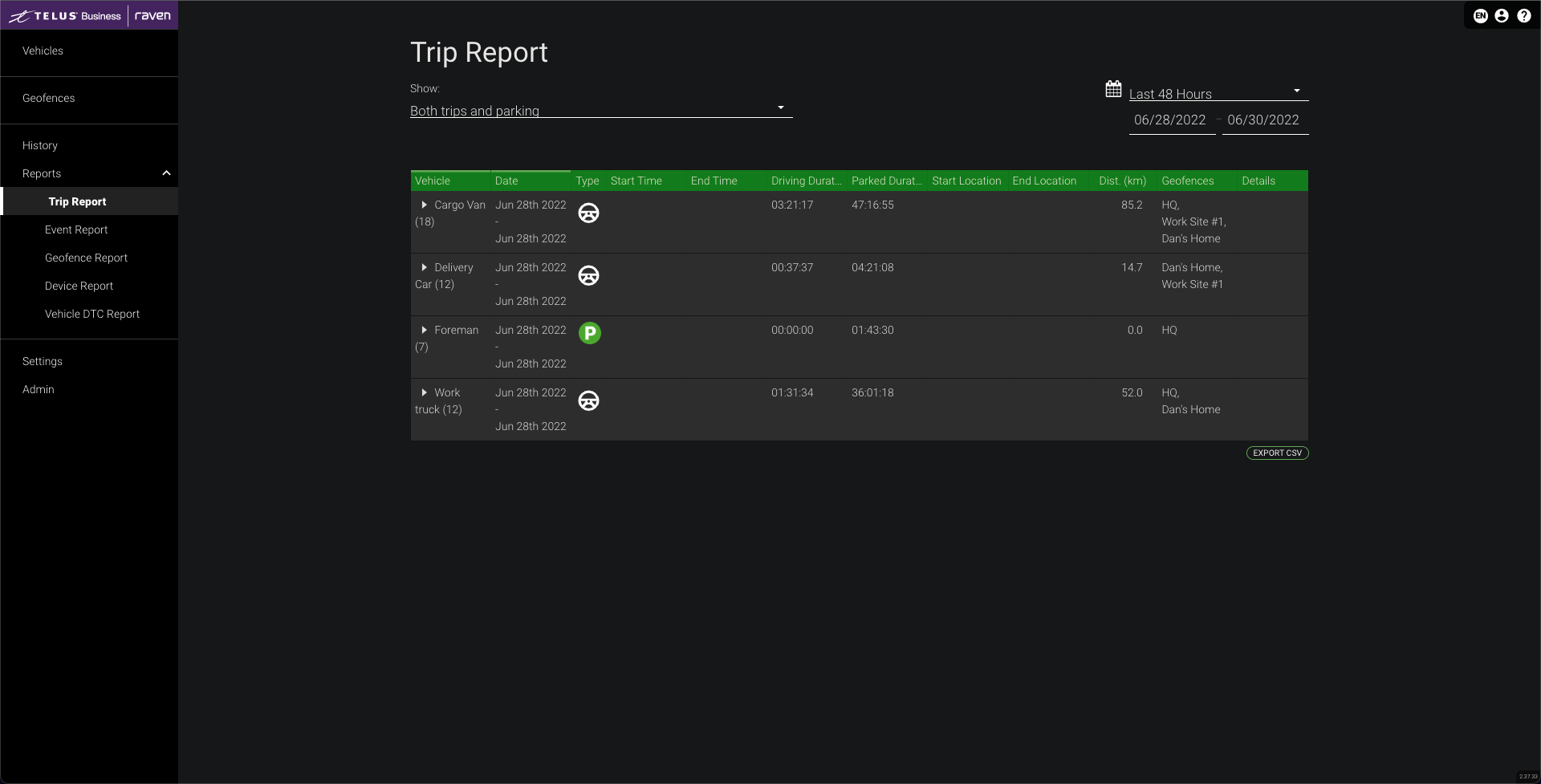1541x784 pixels.
Task: Click driving duration 01:31:34
Action: (792, 392)
